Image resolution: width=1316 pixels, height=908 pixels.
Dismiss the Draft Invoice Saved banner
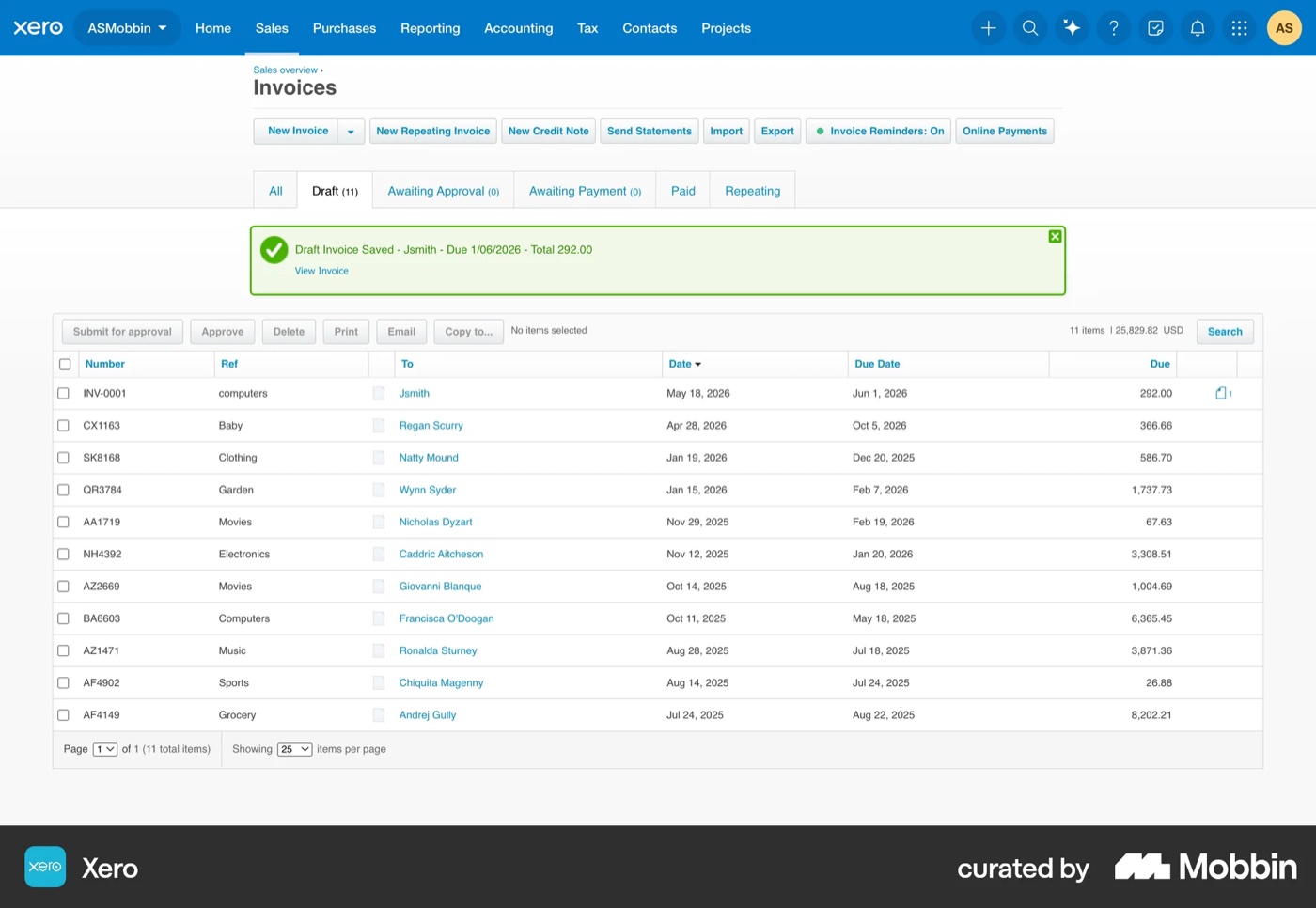[x=1055, y=237]
